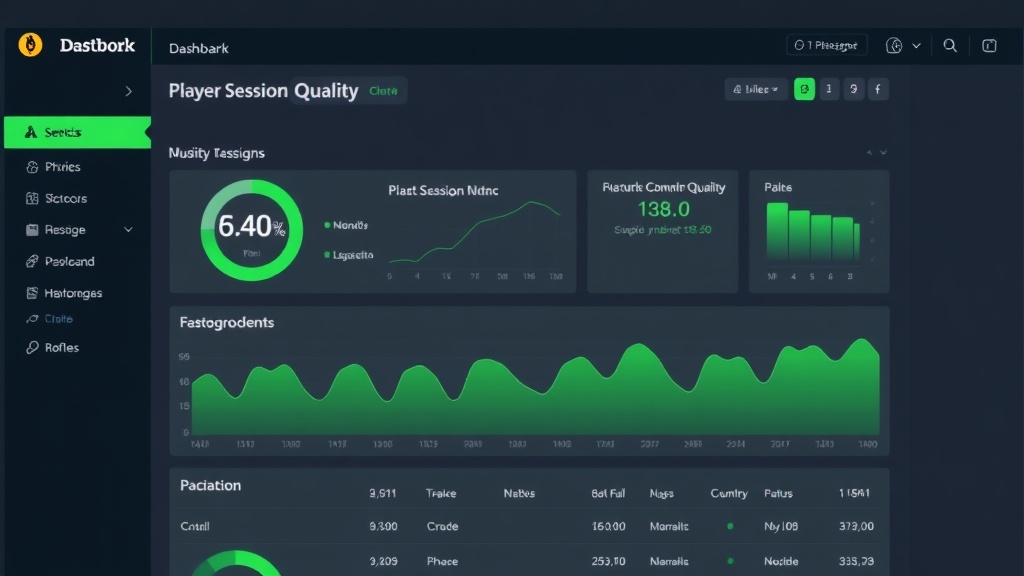This screenshot has width=1024, height=576.
Task: Click the Peoloand link icon
Action: coord(32,262)
